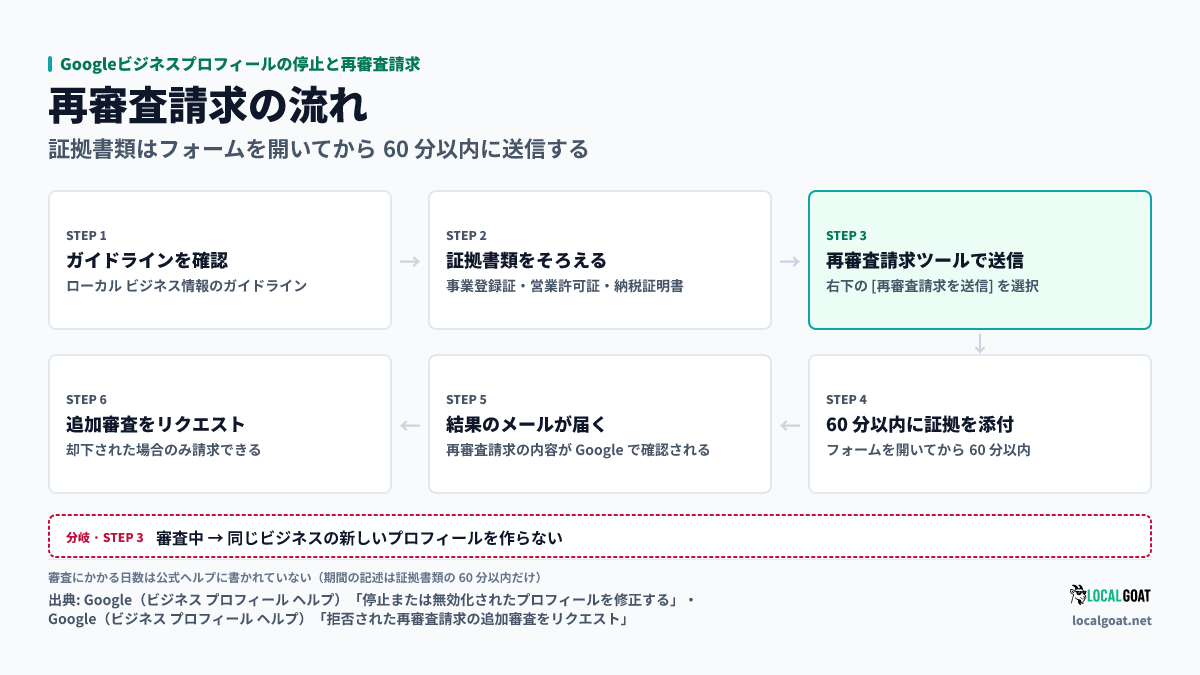Click the title ガイドラインを確認
The height and width of the screenshot is (675, 1200).
147,261
